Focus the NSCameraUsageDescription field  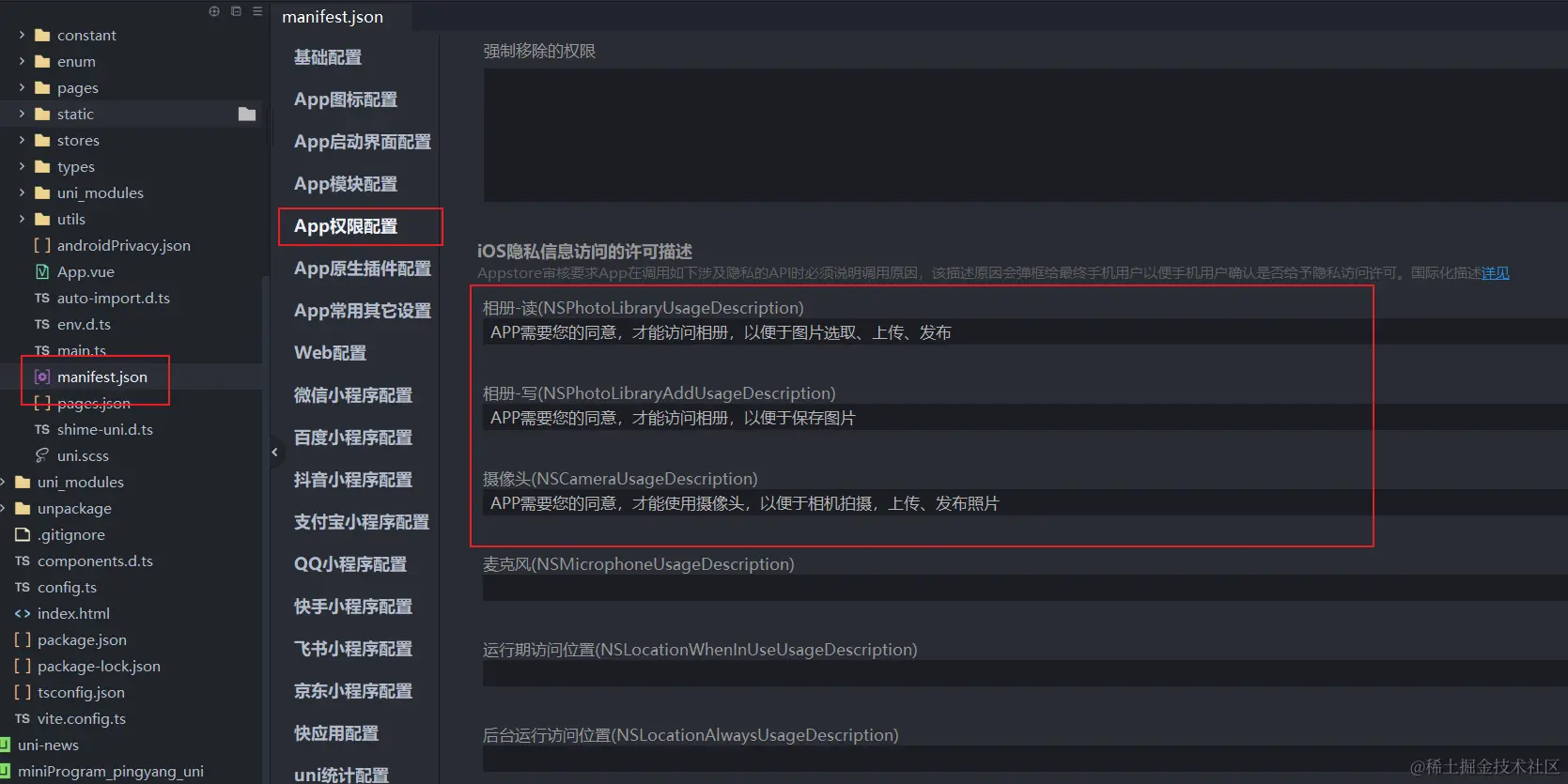coord(1025,503)
